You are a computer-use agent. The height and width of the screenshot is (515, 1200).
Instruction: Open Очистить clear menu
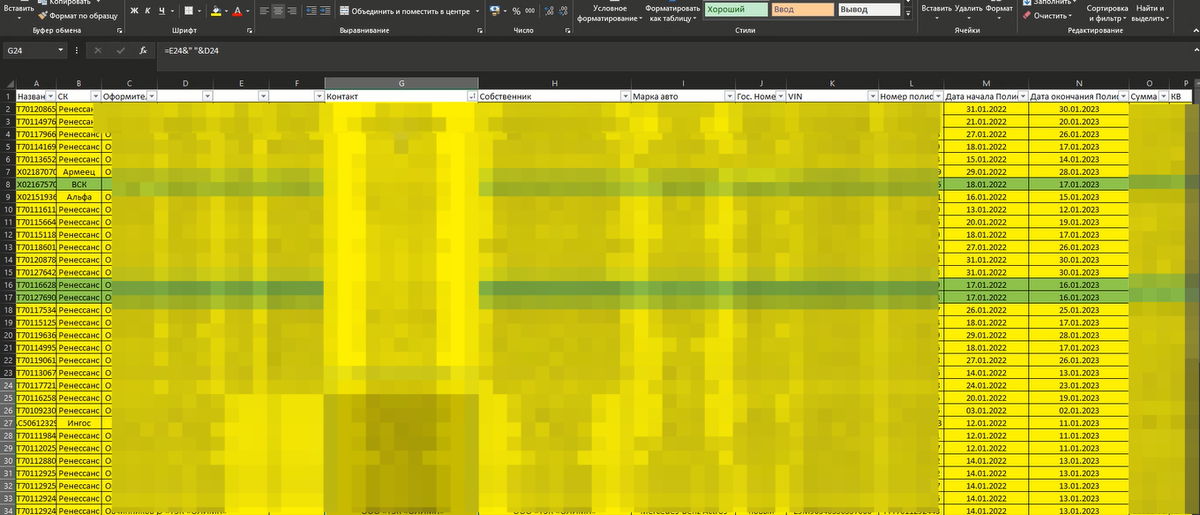click(x=1046, y=16)
